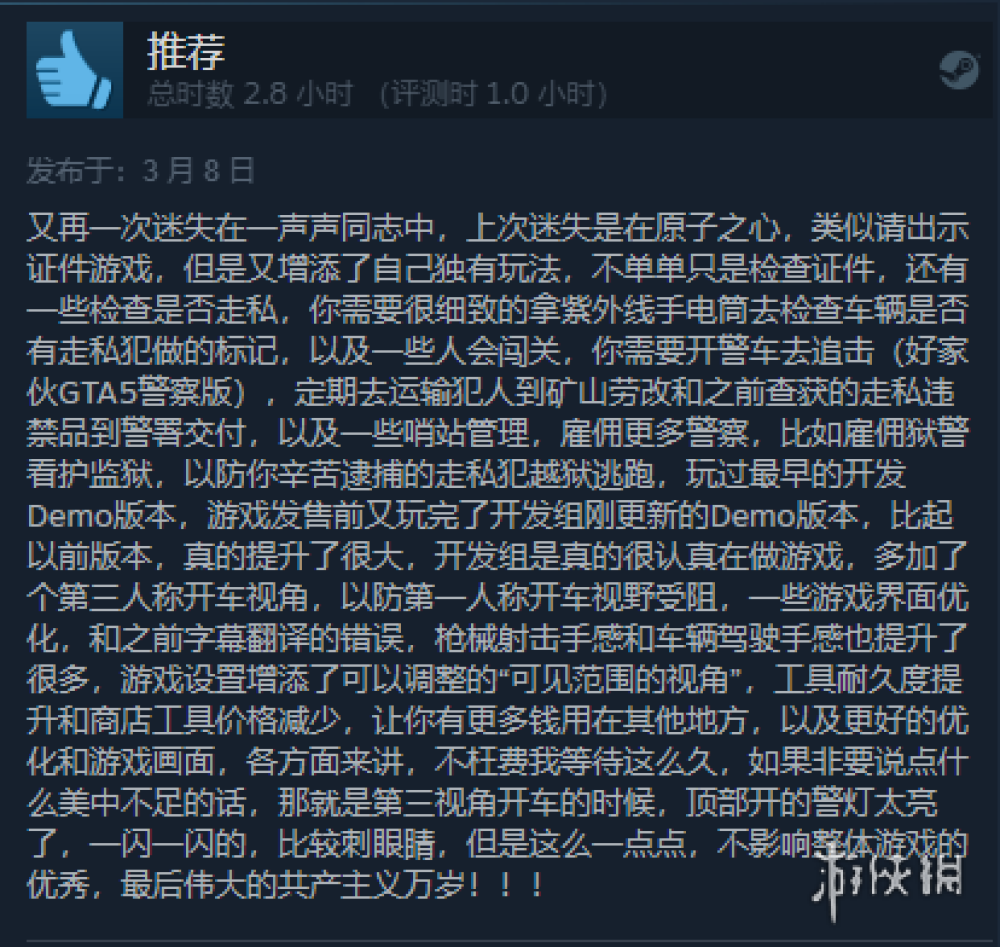Click the 游侠网 watermark logo

pyautogui.click(x=888, y=876)
